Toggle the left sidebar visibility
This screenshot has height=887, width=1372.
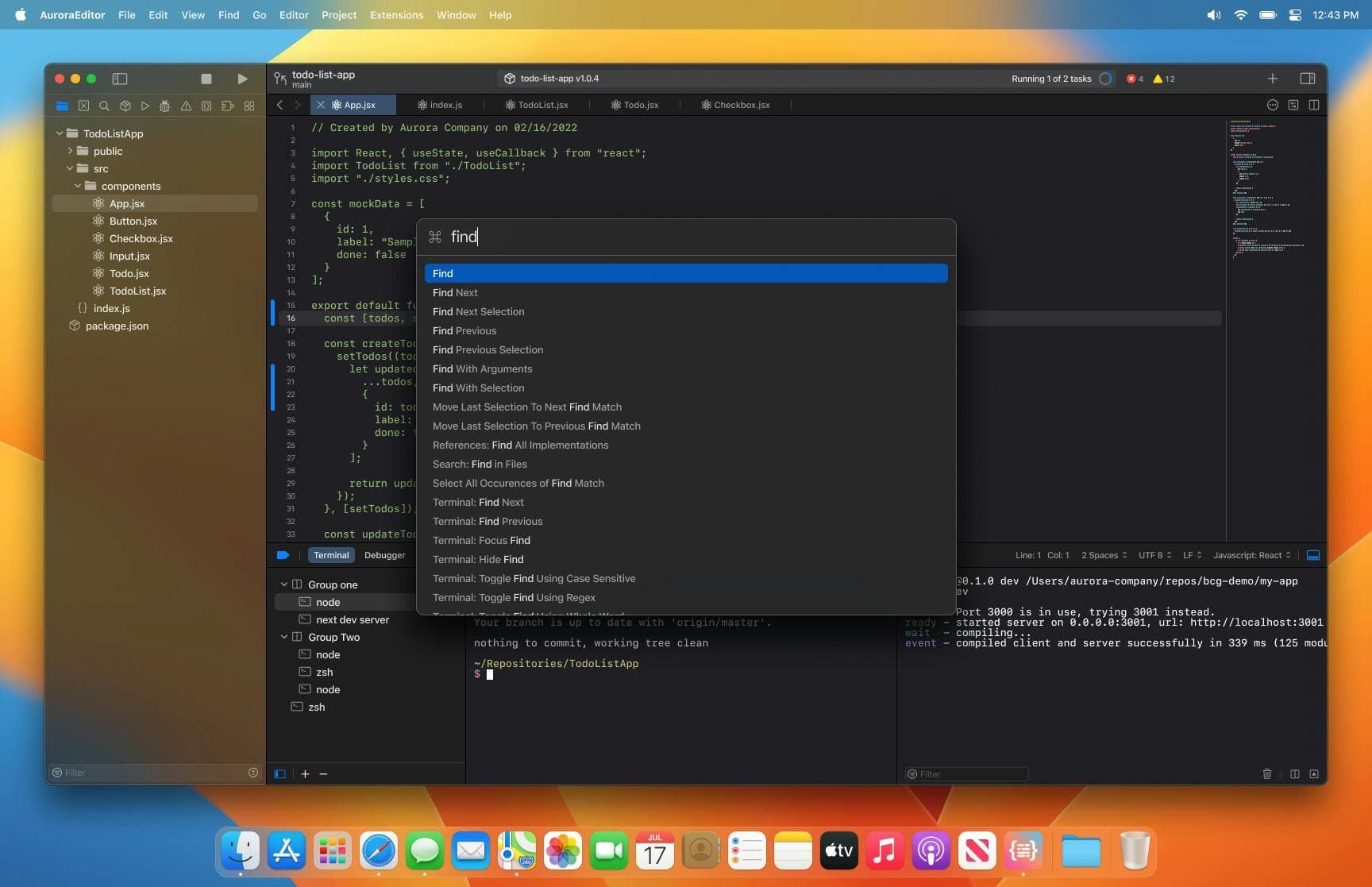120,79
